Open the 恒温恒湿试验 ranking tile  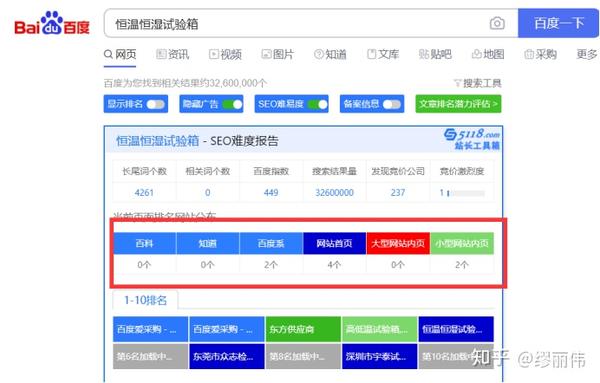(456, 329)
